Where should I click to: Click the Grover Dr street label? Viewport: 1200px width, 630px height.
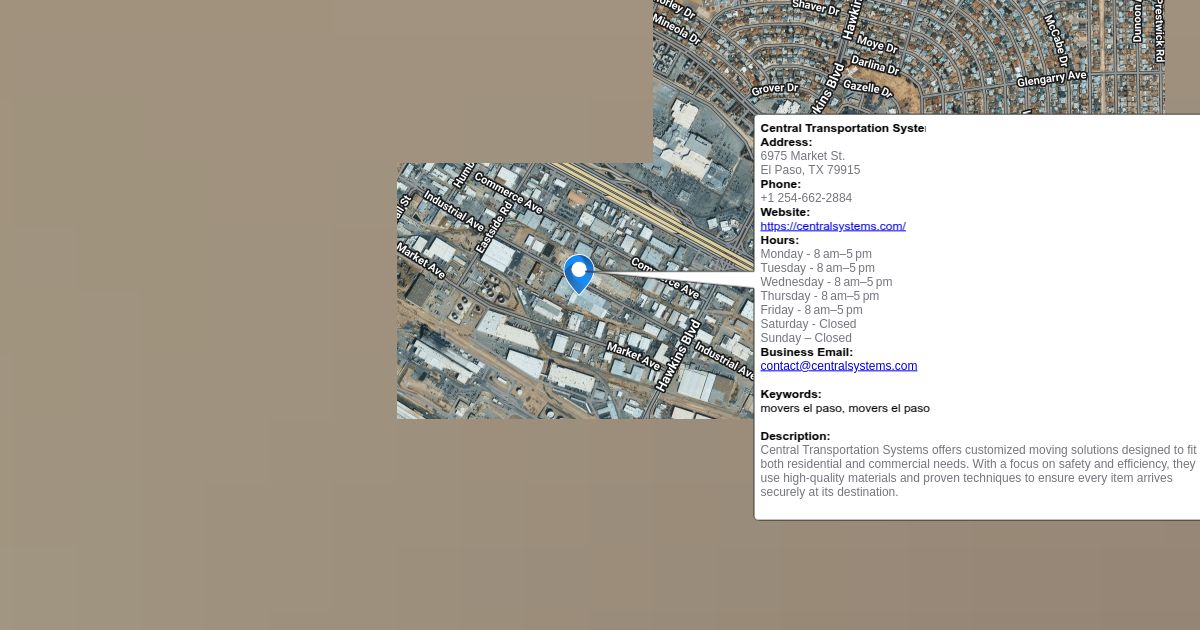point(775,89)
